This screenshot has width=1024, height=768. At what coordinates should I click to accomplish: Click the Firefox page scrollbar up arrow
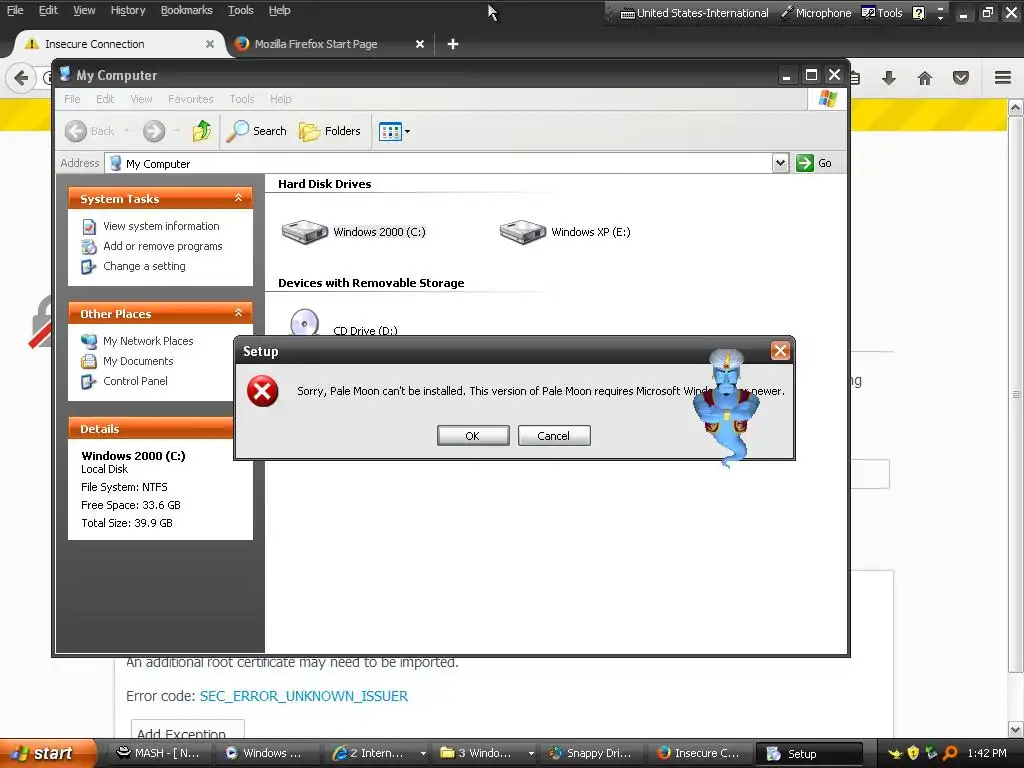pyautogui.click(x=1016, y=106)
